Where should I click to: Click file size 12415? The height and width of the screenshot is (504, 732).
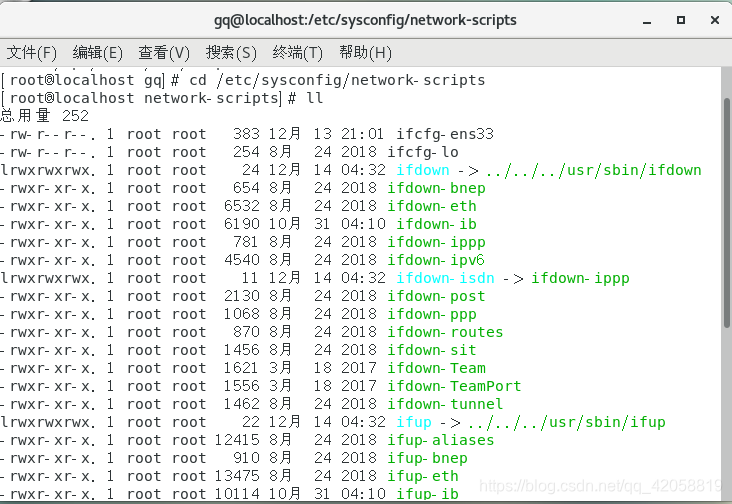point(237,440)
